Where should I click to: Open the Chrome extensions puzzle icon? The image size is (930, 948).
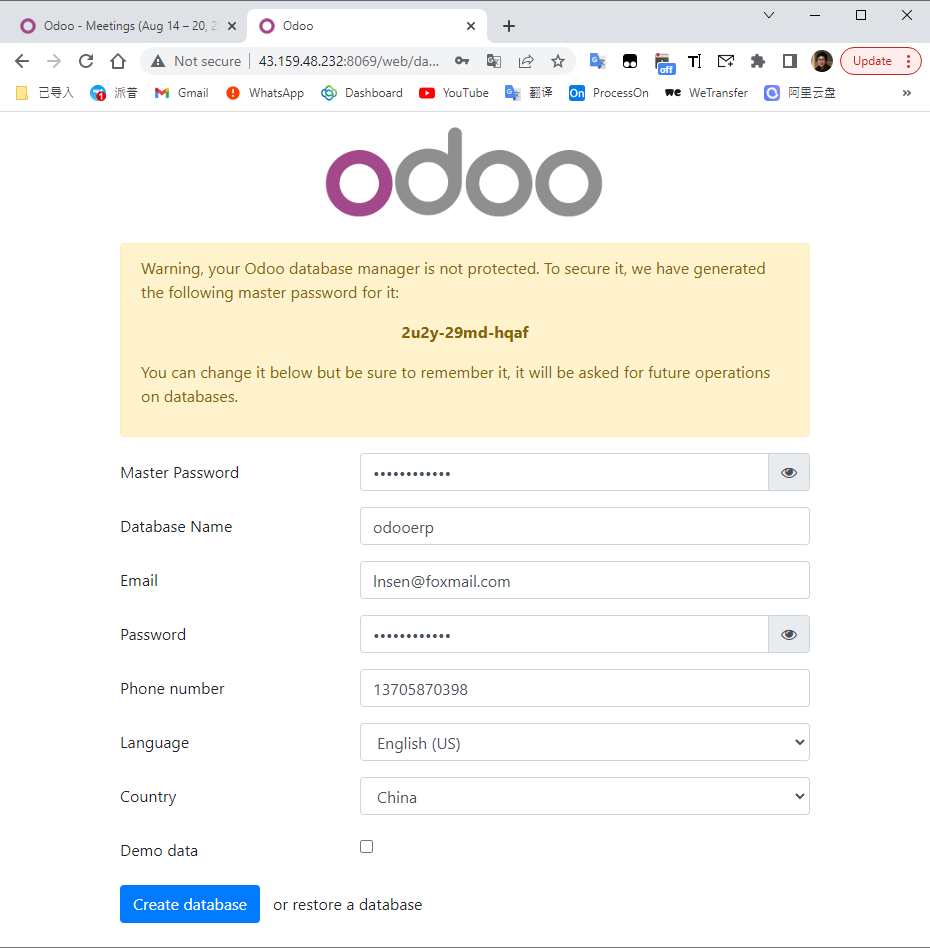pos(758,61)
